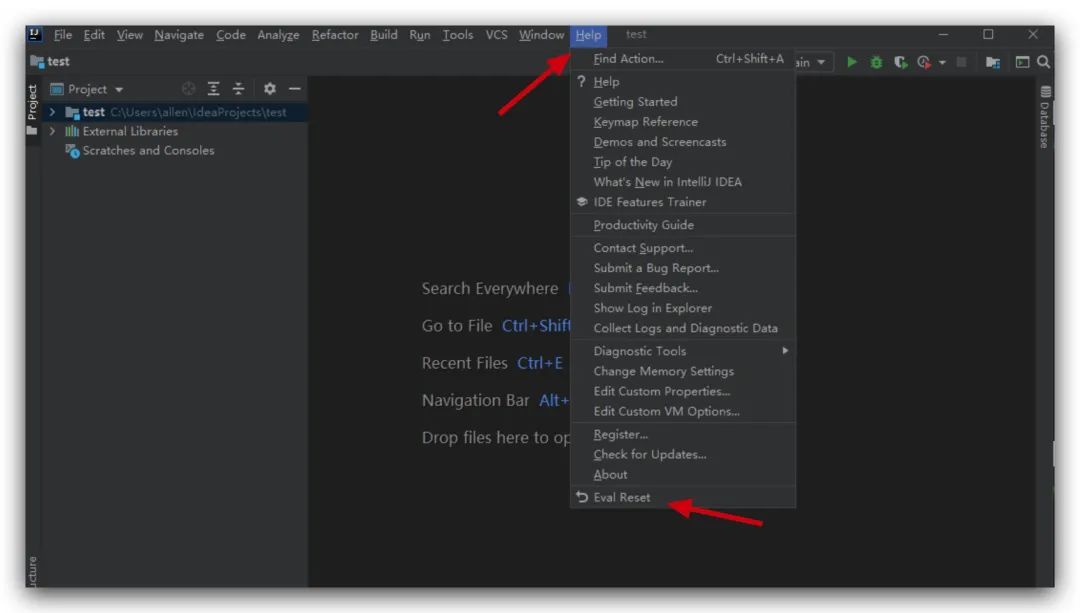
Task: Open the Refactor menu
Action: pyautogui.click(x=334, y=35)
